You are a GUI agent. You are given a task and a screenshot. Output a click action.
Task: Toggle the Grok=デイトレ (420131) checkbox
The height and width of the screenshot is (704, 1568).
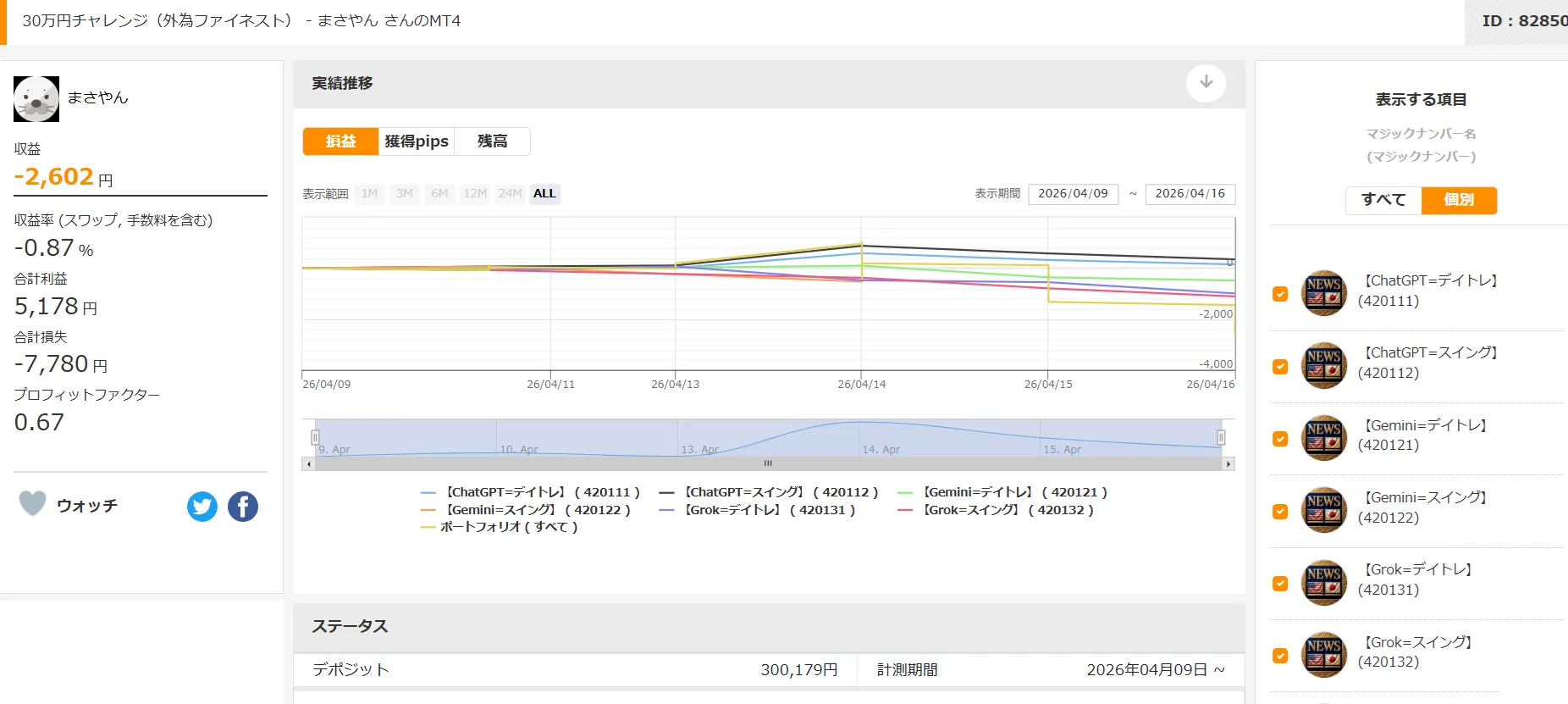pyautogui.click(x=1280, y=584)
